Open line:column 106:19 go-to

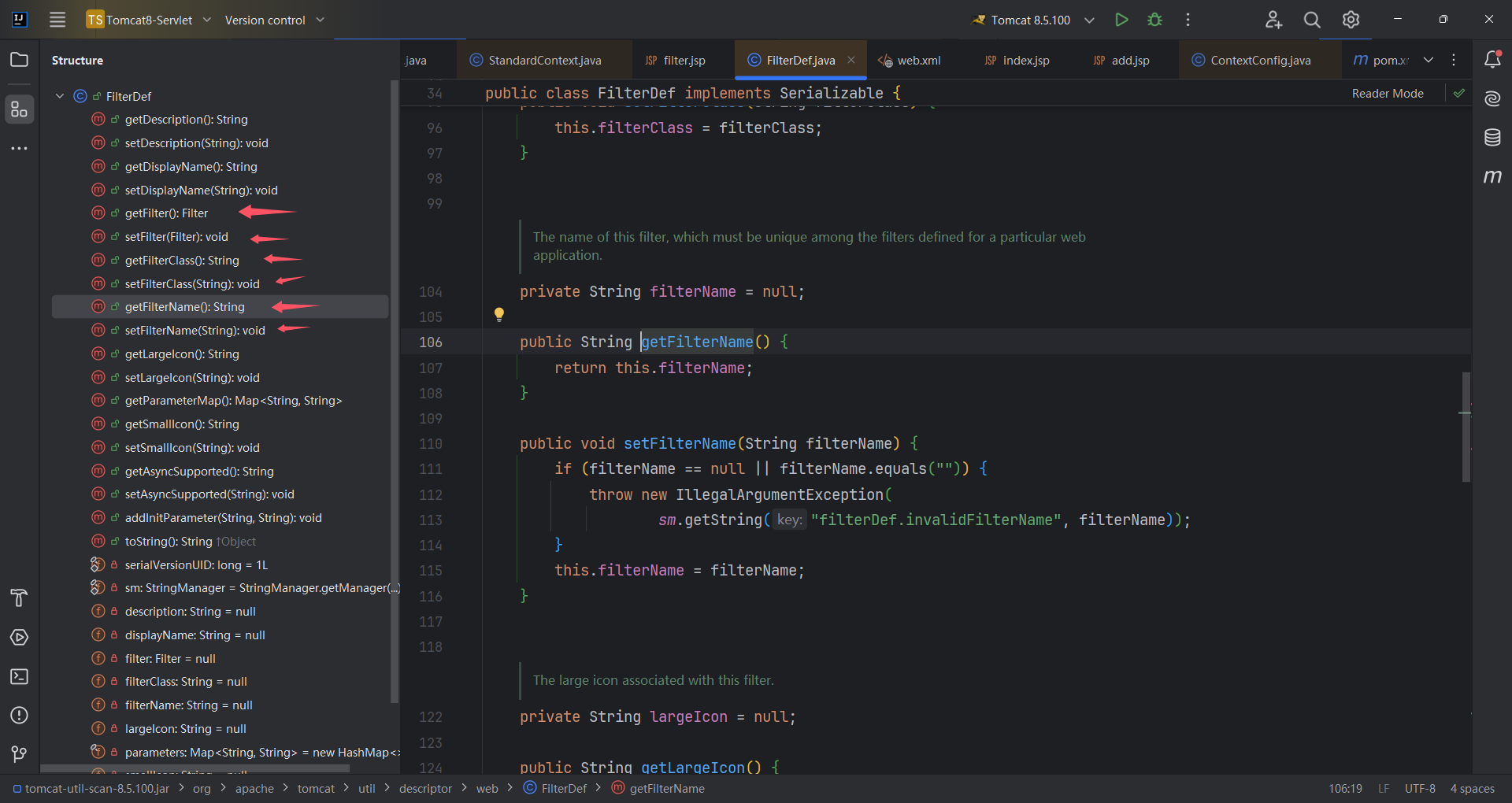[1345, 789]
